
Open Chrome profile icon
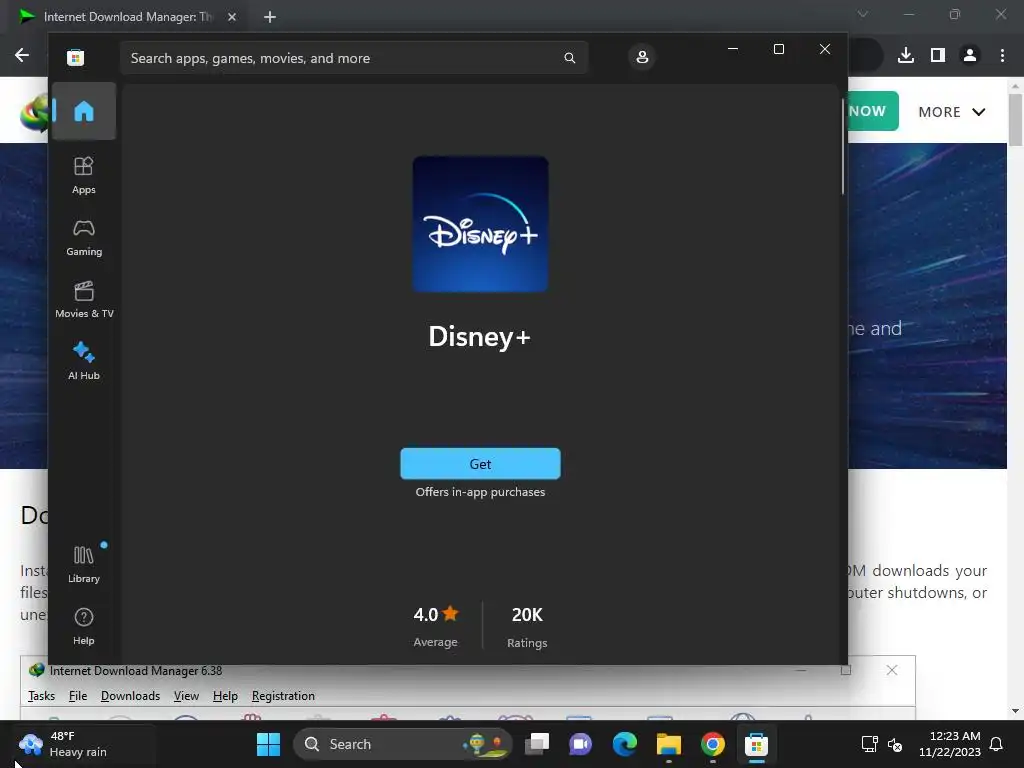coord(970,55)
